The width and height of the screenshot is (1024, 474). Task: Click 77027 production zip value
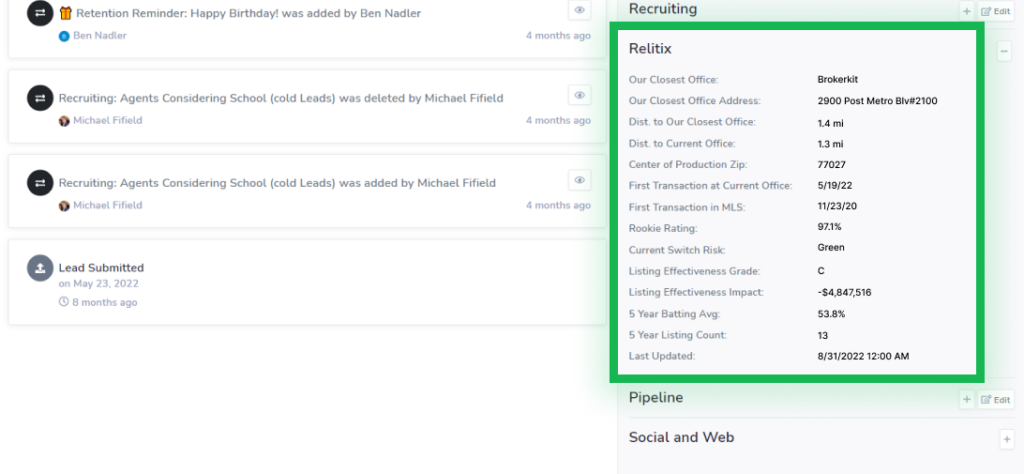(831, 165)
